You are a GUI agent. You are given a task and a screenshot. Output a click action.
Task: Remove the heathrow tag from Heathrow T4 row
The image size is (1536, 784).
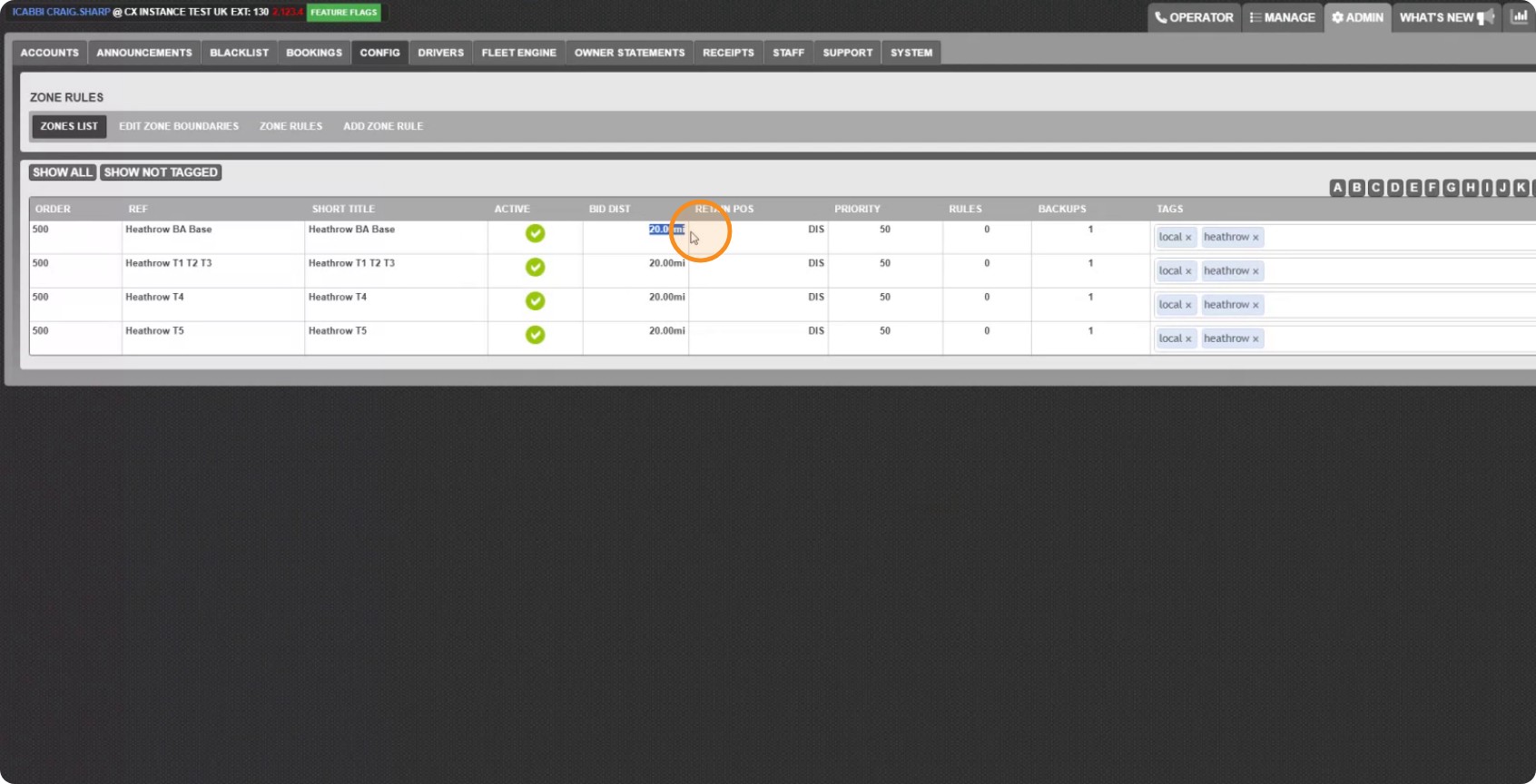pos(1255,306)
